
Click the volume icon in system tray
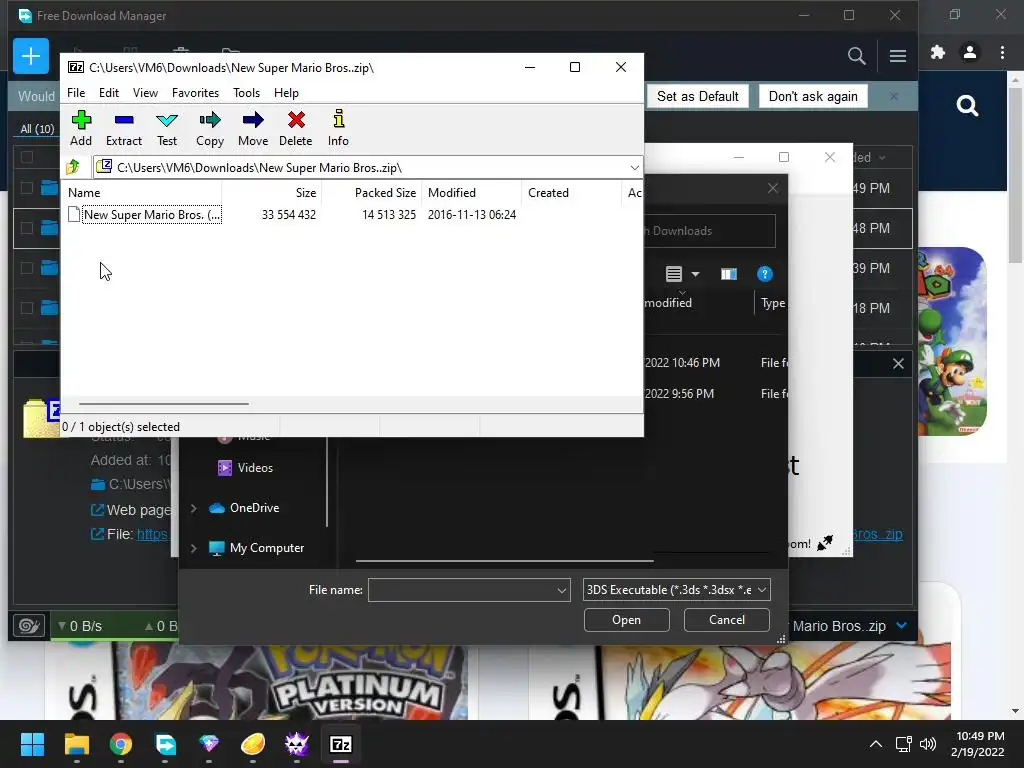point(928,744)
